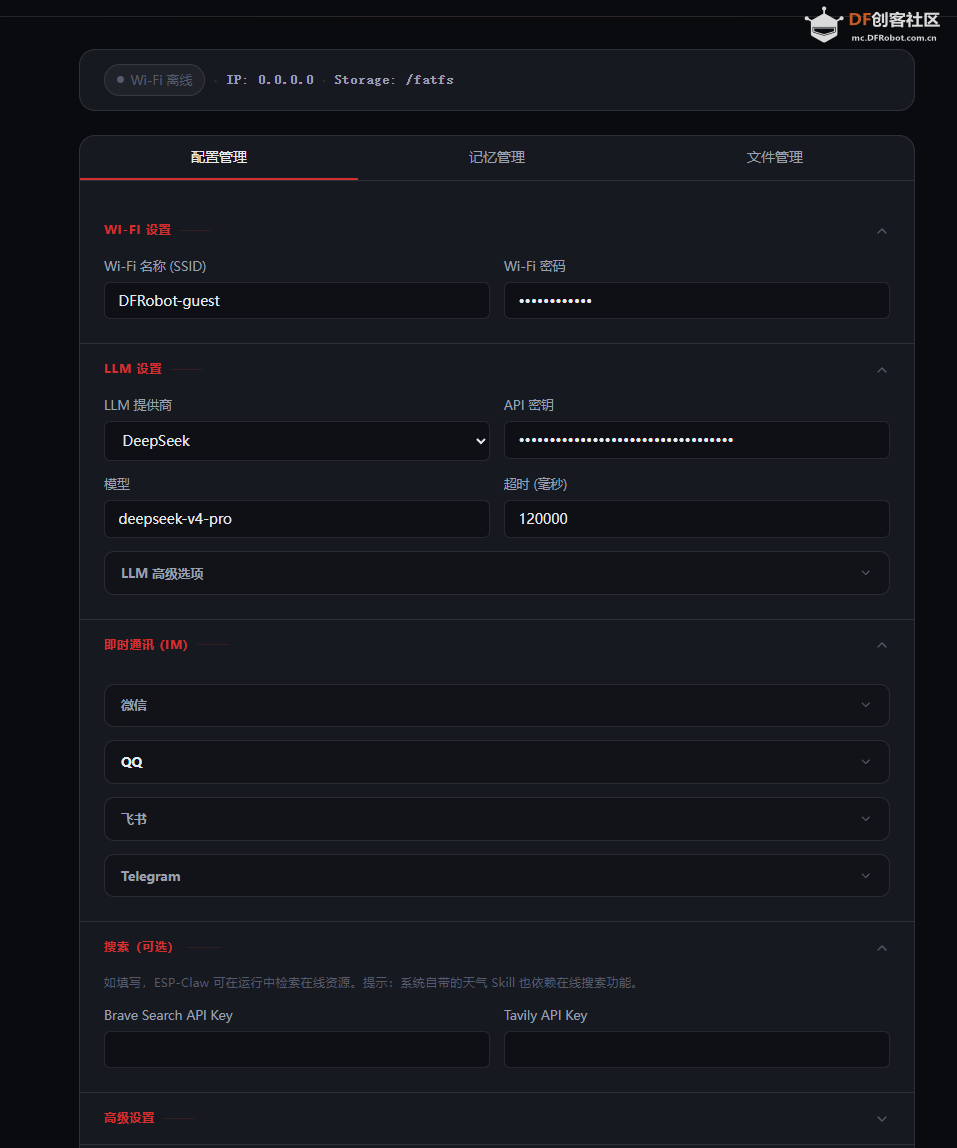This screenshot has height=1148, width=957.
Task: Collapse the WI-FI 设置 section
Action: pos(881,230)
